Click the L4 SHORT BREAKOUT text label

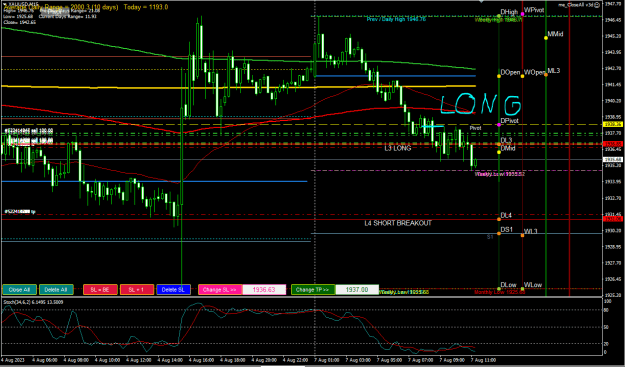398,223
